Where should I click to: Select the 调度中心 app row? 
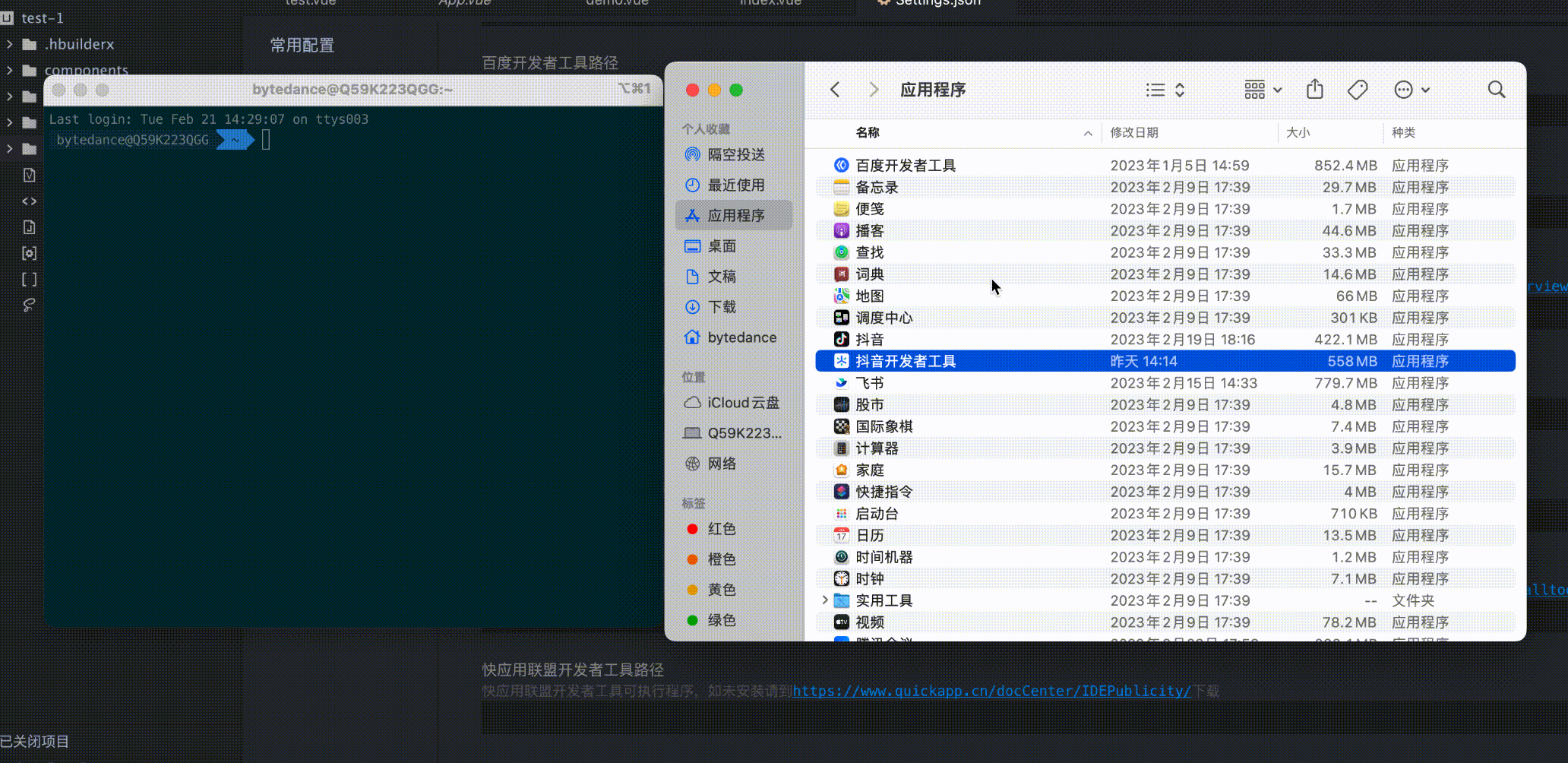pos(1165,318)
